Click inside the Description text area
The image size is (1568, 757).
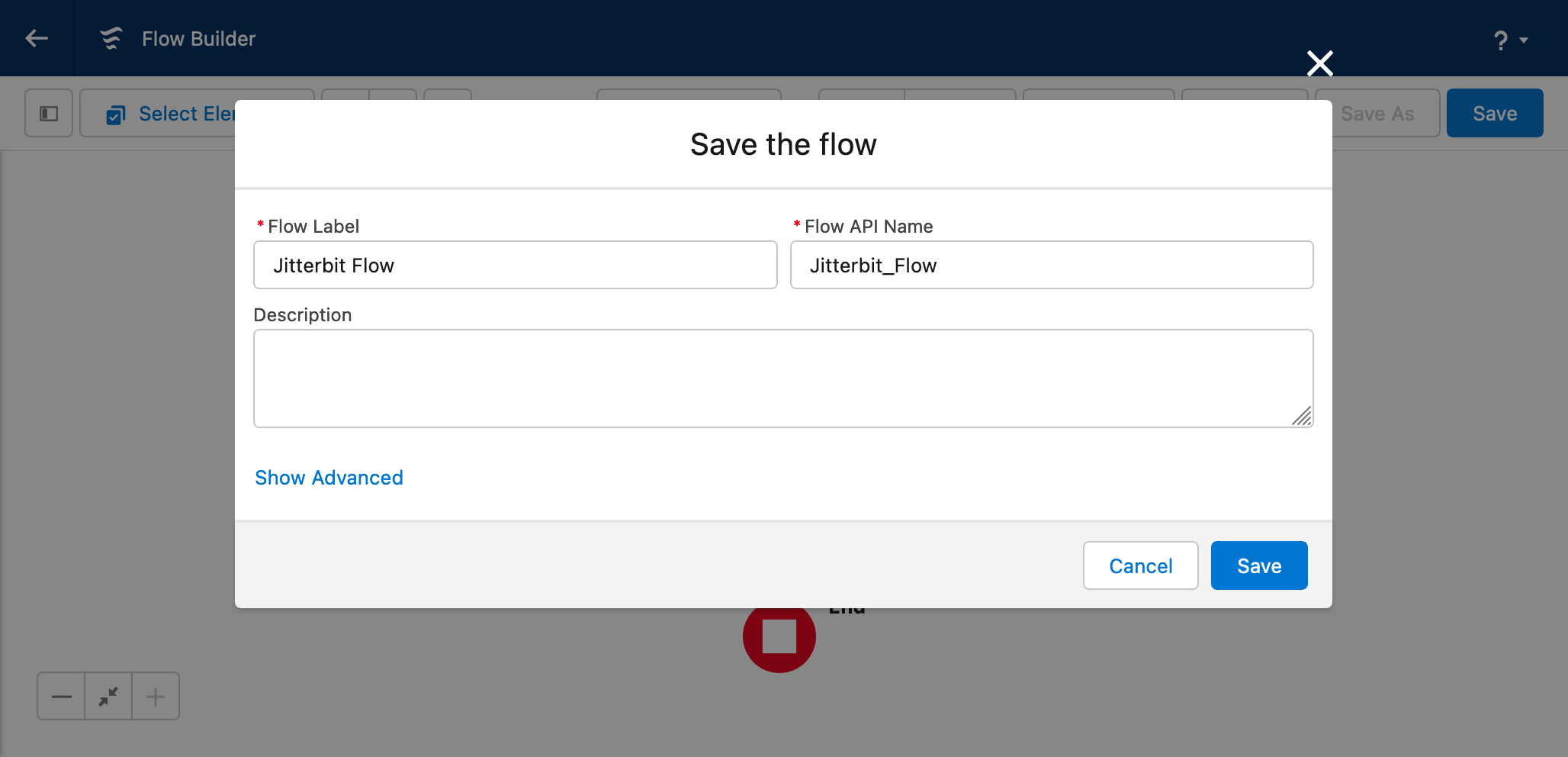782,378
